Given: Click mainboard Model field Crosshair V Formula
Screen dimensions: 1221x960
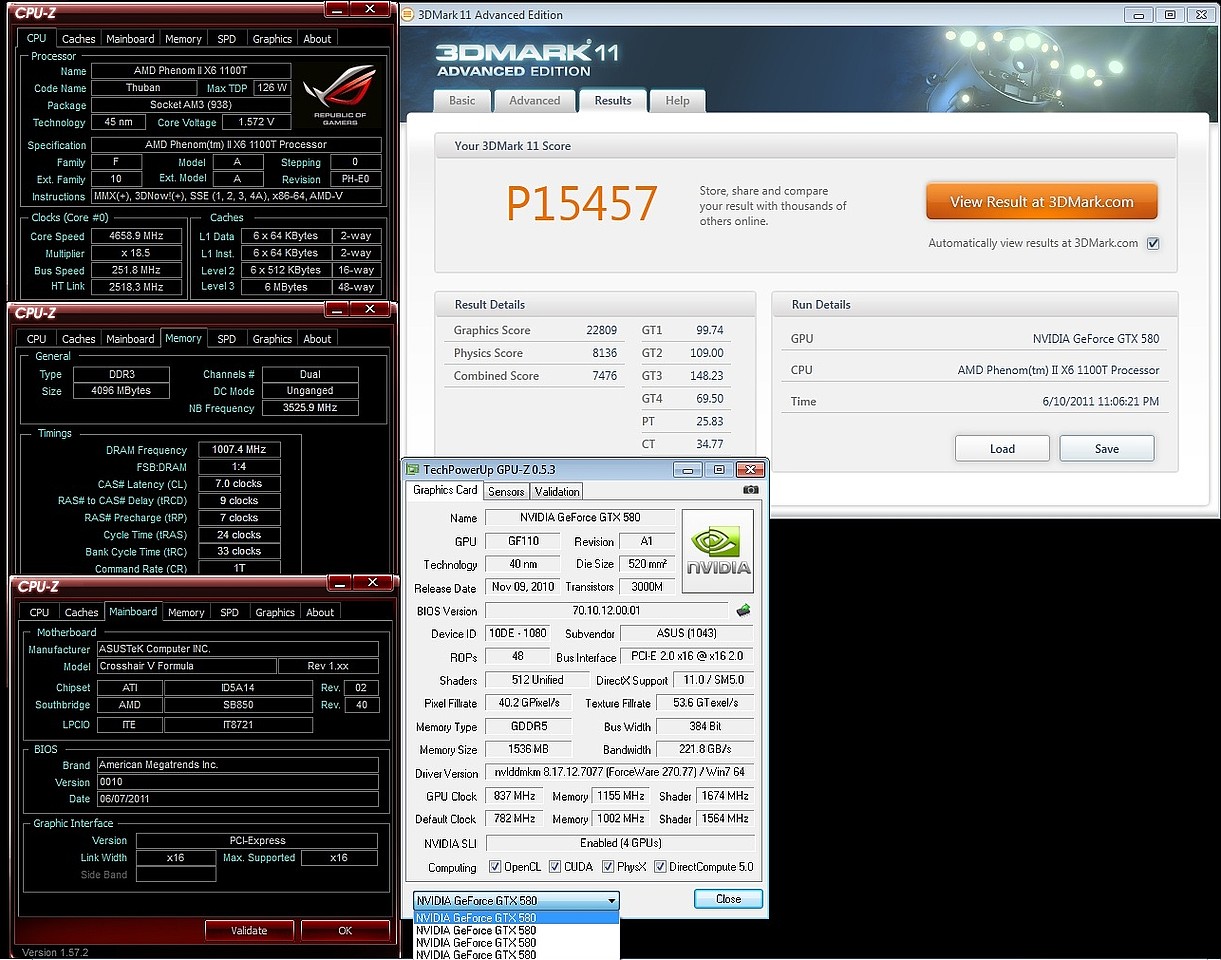Looking at the screenshot, I should click(186, 666).
